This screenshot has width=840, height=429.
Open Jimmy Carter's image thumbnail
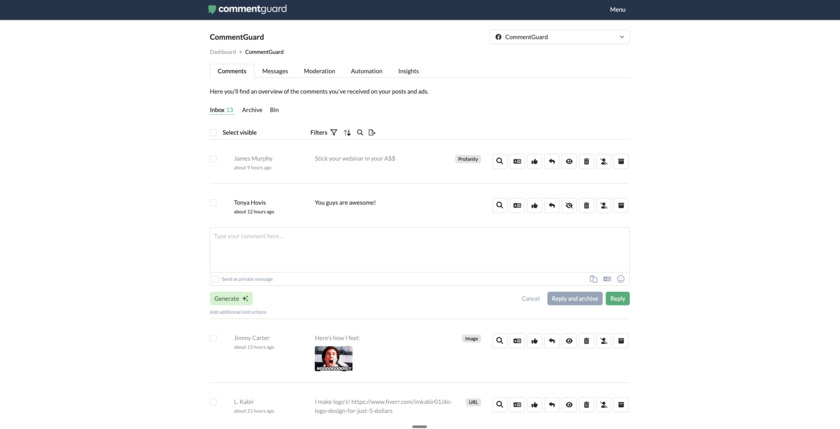(333, 358)
